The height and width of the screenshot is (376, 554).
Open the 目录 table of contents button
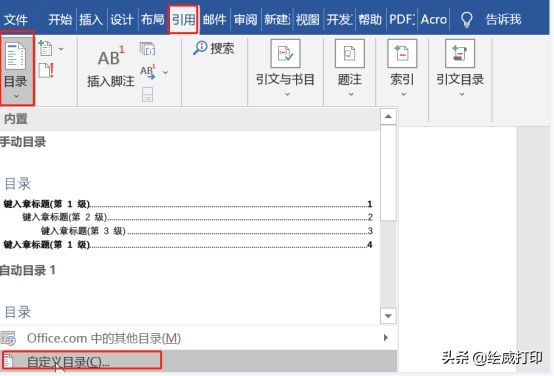[16, 69]
